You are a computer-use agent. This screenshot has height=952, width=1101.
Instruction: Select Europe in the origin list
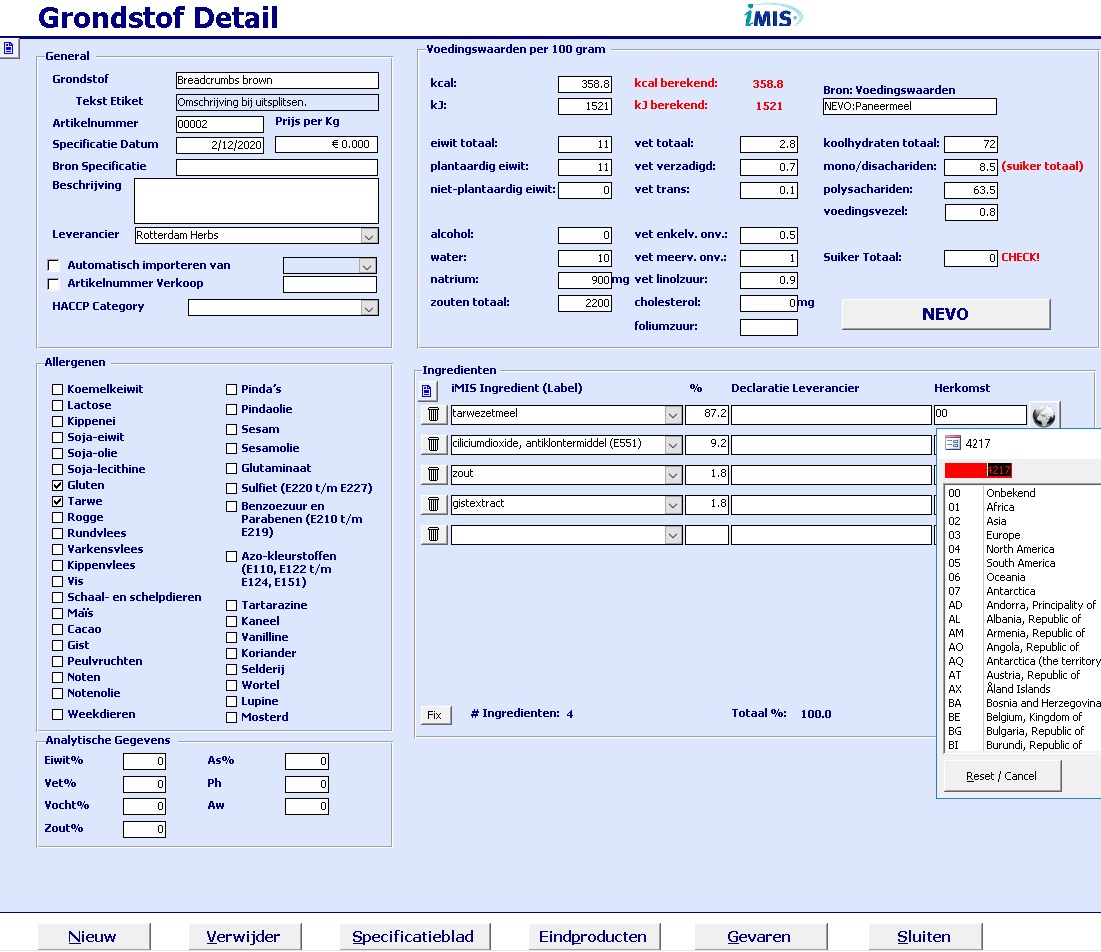point(1023,535)
